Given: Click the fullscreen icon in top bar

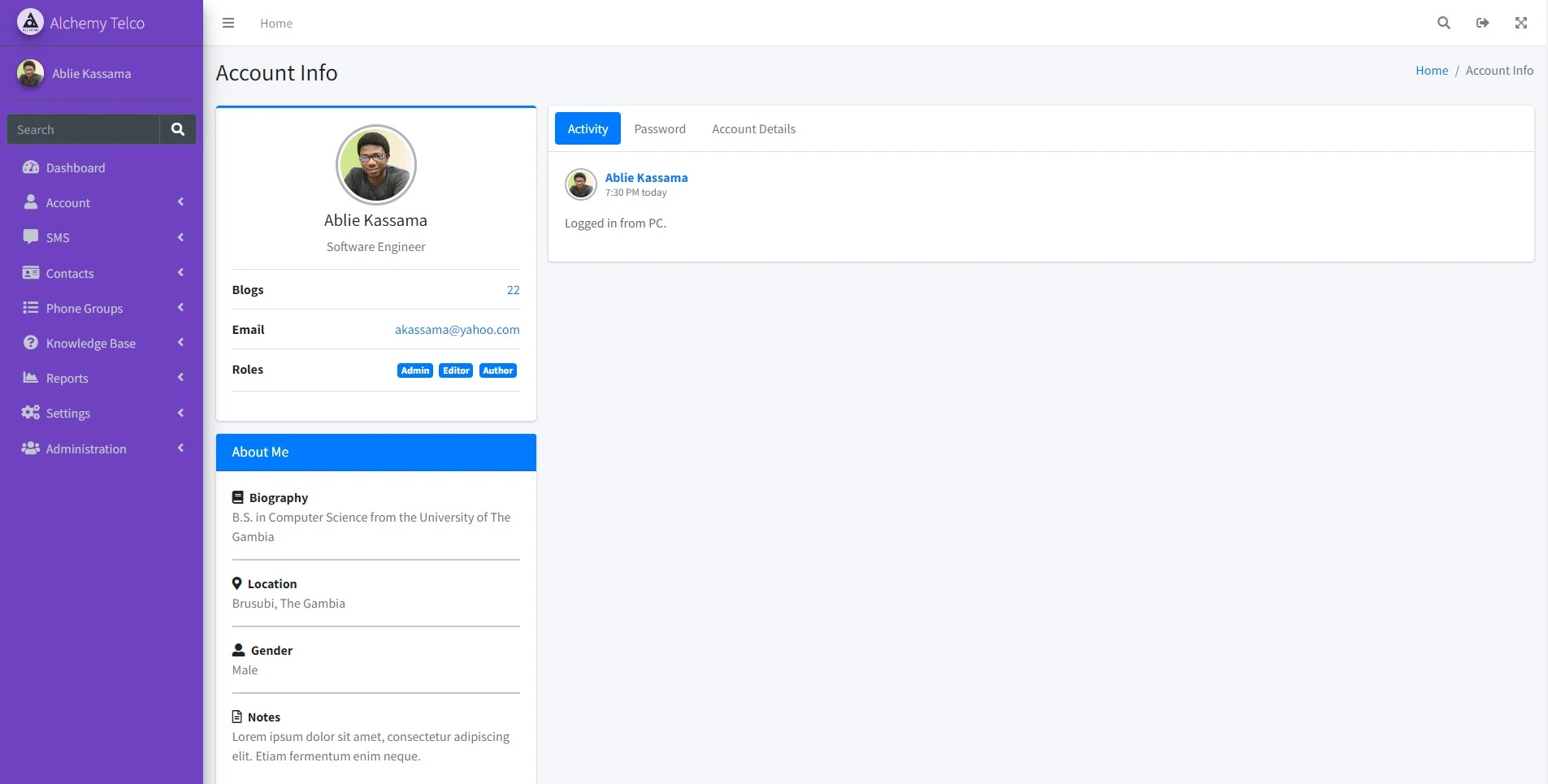Looking at the screenshot, I should click(x=1520, y=23).
